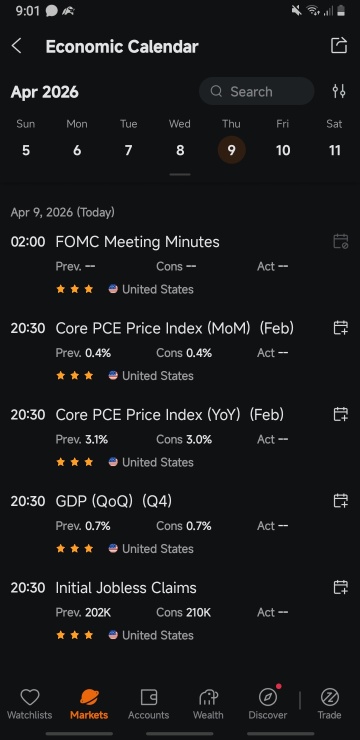Open the share icon beside Economic Calendar

339,45
